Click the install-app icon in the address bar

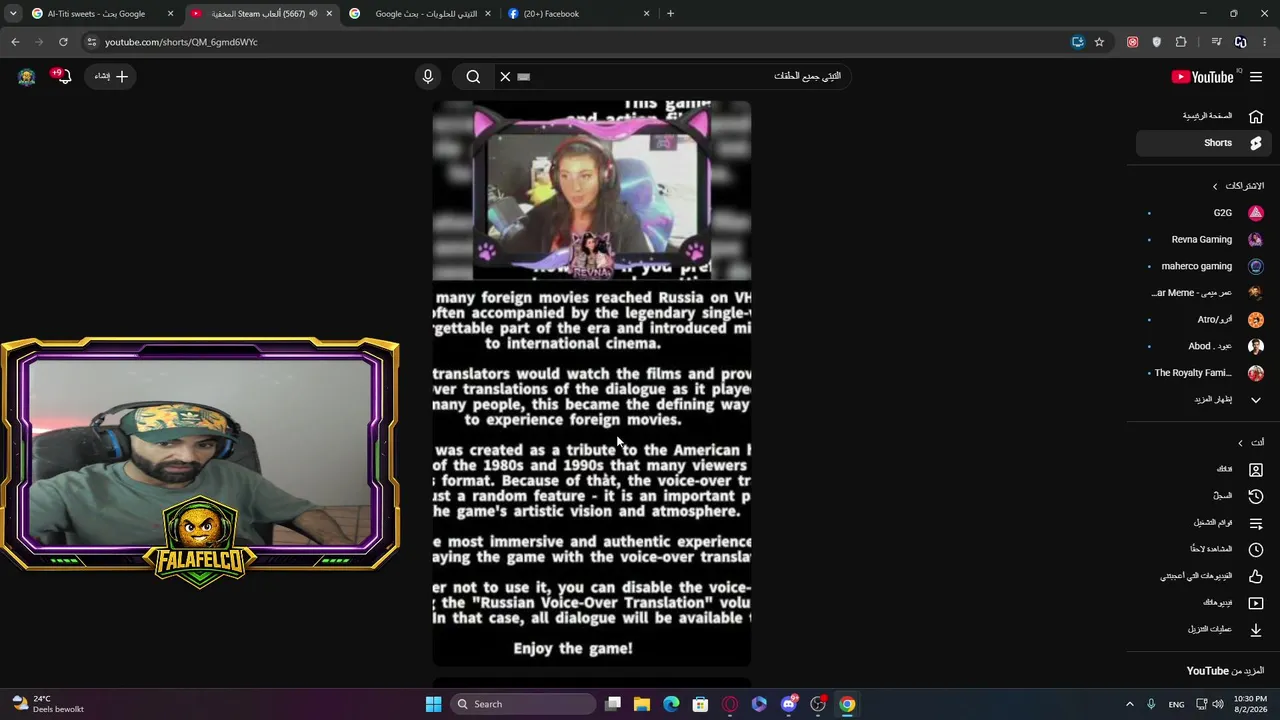1077,42
